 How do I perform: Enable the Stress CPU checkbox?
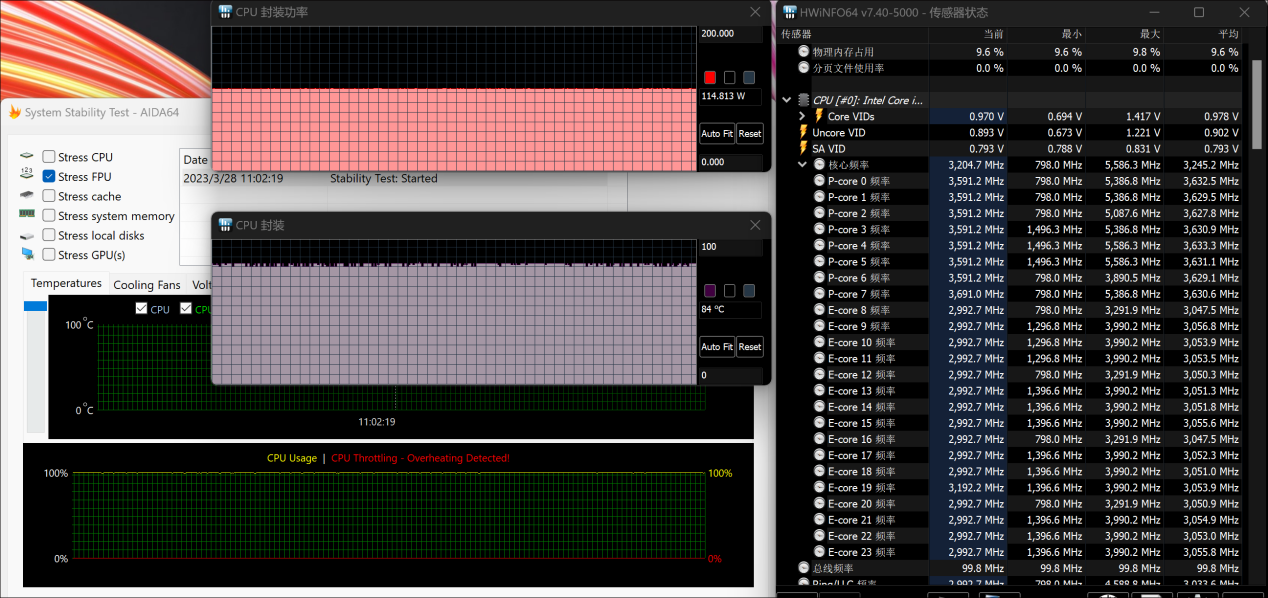pos(49,157)
